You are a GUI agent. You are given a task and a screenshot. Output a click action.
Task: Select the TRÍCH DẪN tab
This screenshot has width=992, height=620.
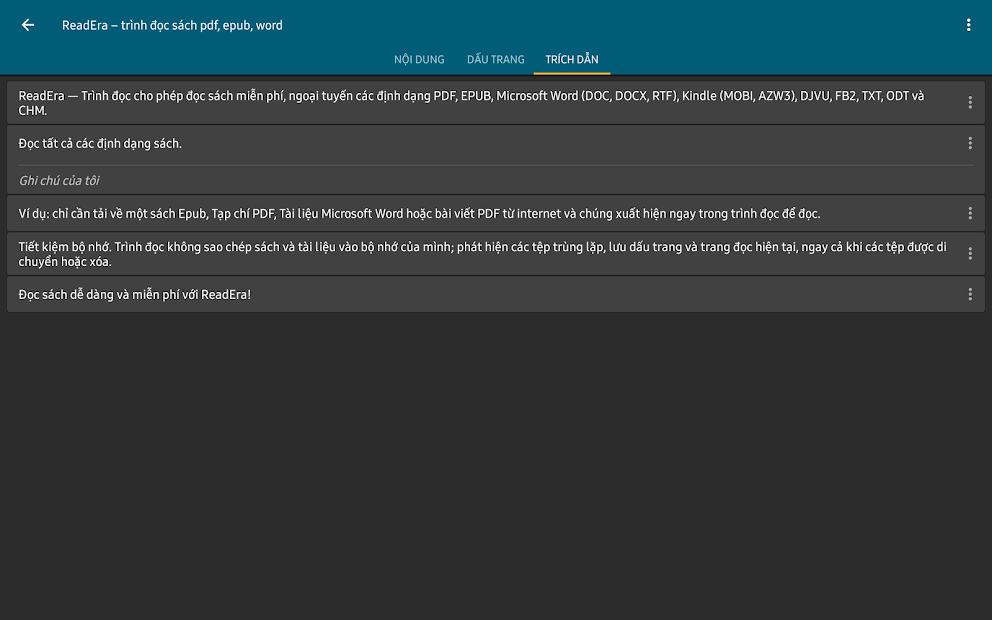coord(572,59)
